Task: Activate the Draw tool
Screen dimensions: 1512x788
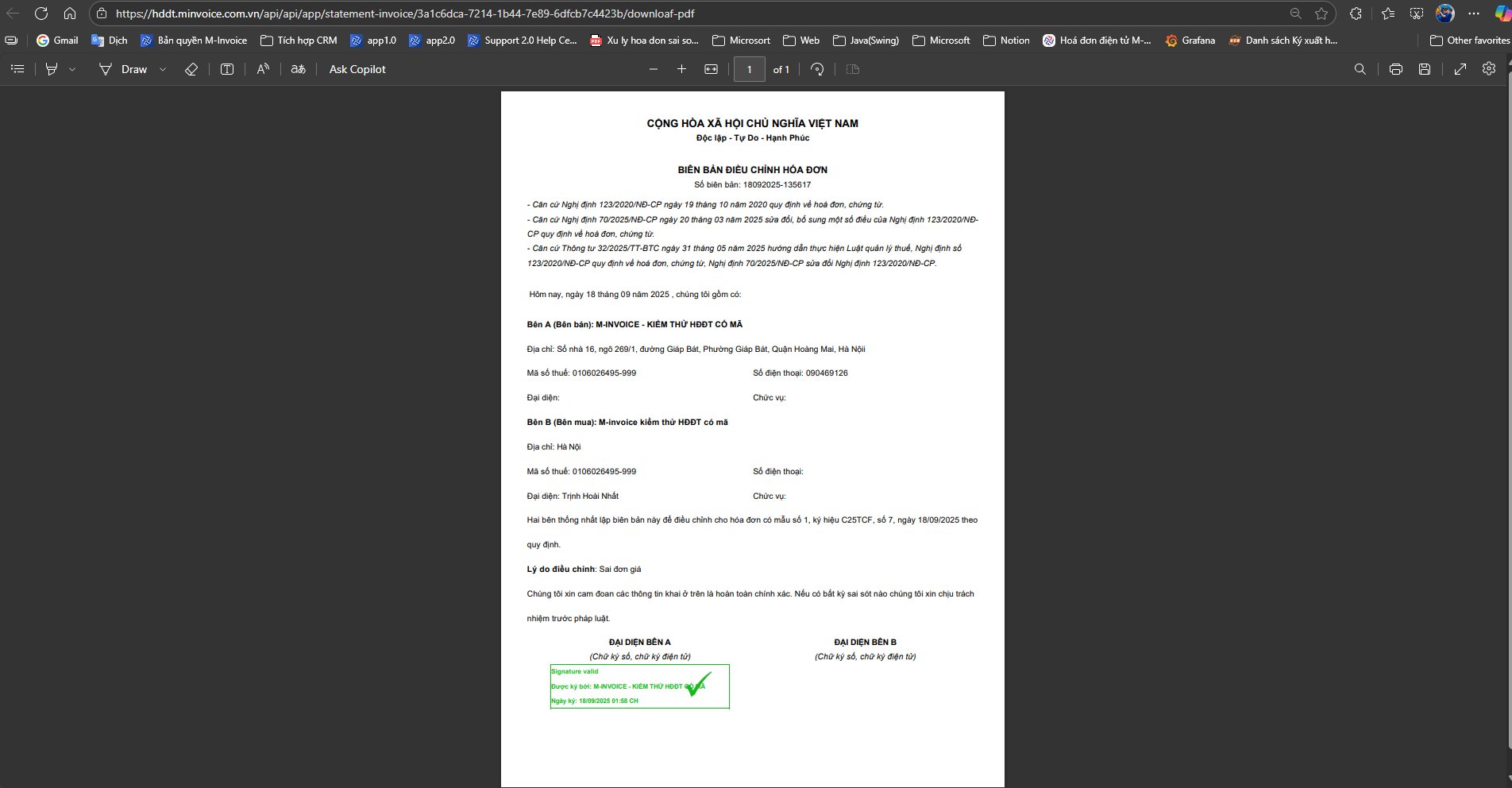Action: pyautogui.click(x=124, y=69)
